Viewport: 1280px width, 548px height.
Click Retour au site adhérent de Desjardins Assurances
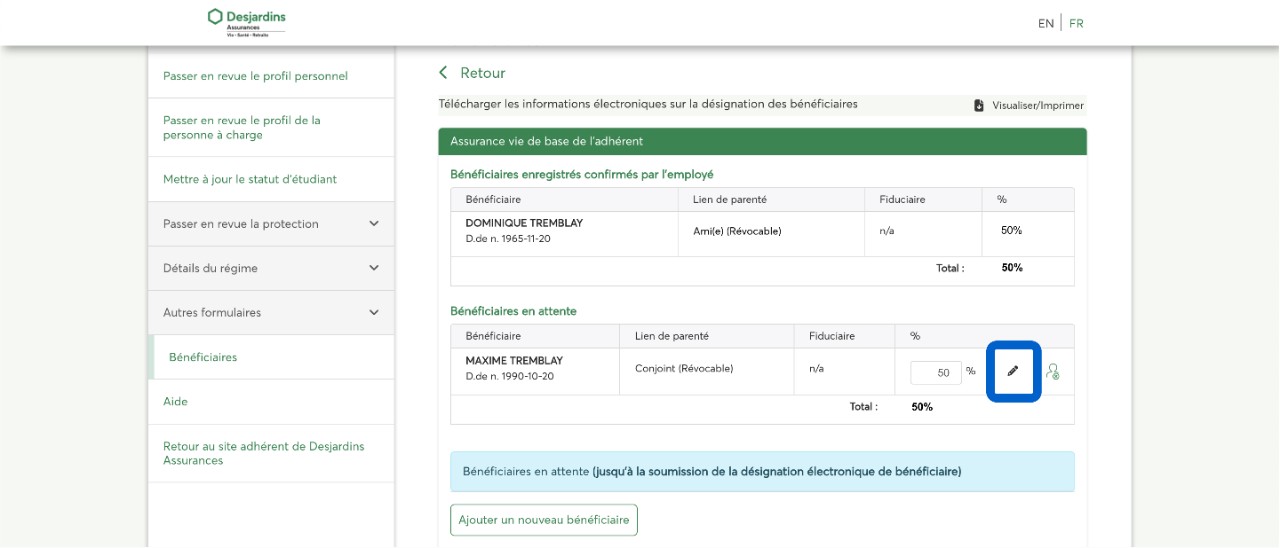coord(264,453)
